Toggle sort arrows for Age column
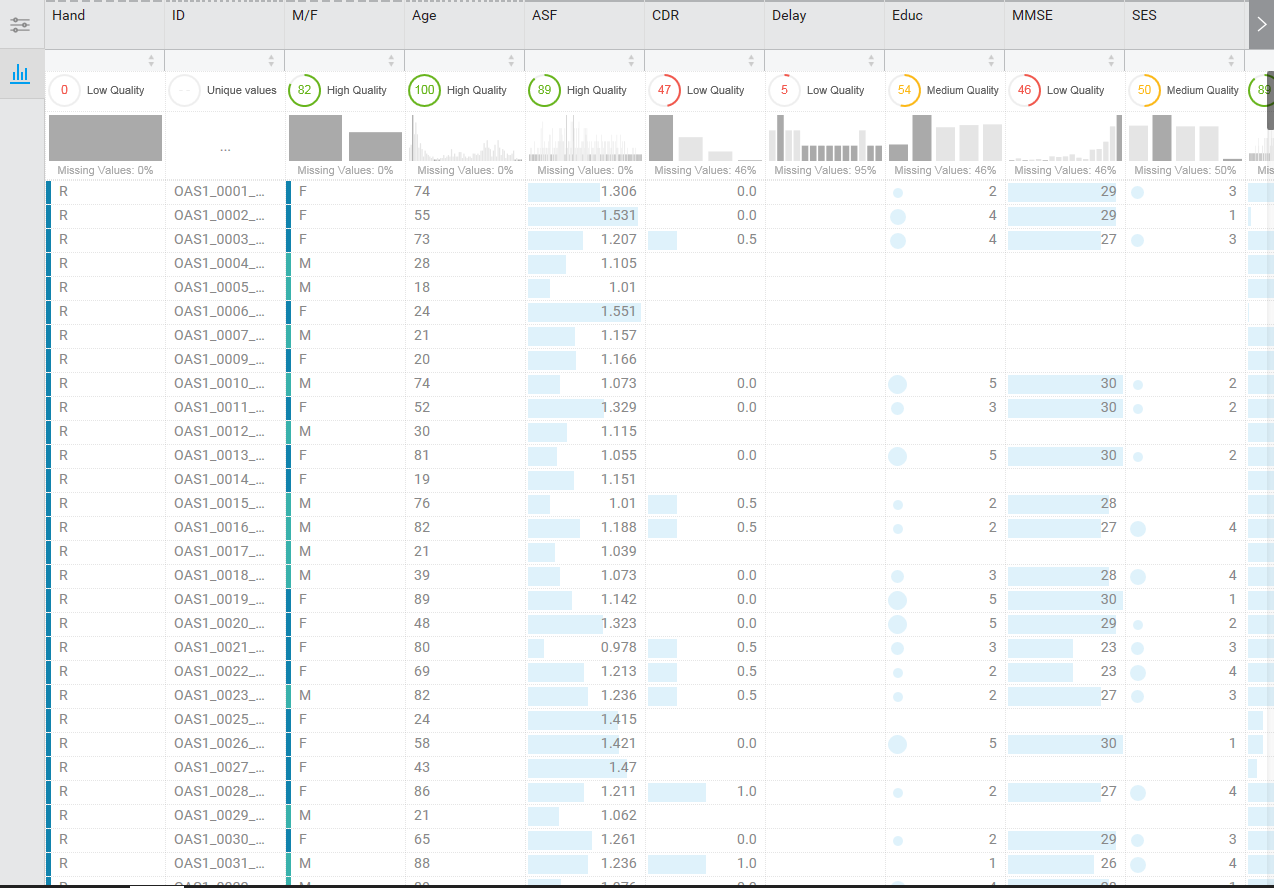 click(511, 60)
